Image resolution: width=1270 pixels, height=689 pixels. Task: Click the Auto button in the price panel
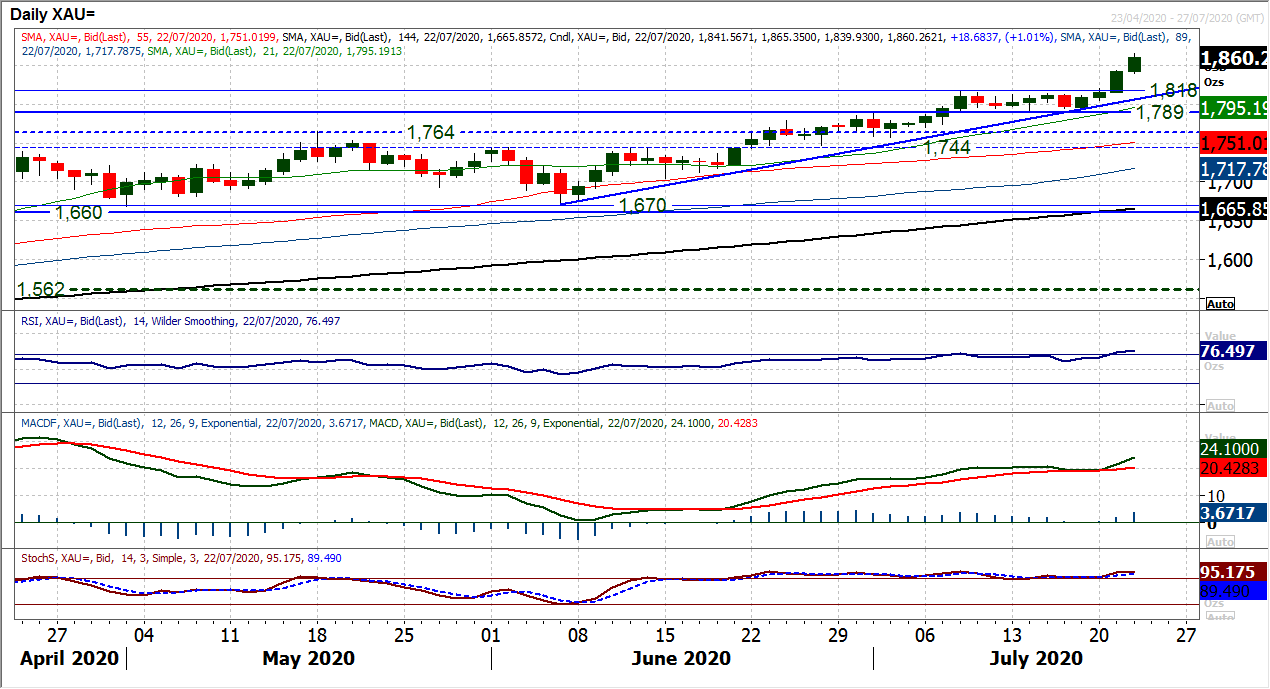click(x=1220, y=303)
